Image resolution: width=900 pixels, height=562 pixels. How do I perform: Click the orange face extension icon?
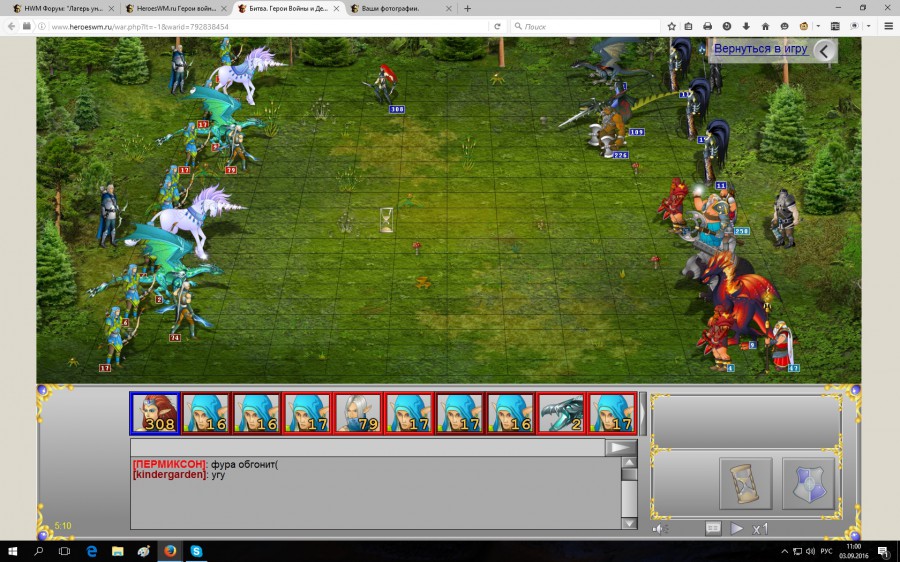[x=804, y=26]
